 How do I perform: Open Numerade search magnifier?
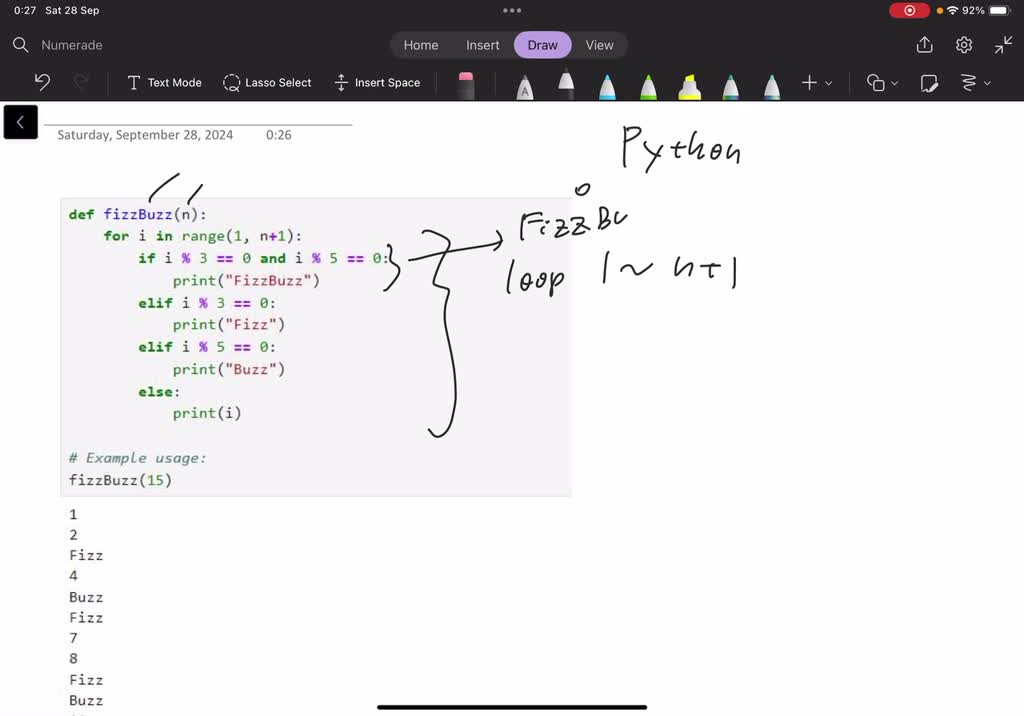pyautogui.click(x=20, y=45)
